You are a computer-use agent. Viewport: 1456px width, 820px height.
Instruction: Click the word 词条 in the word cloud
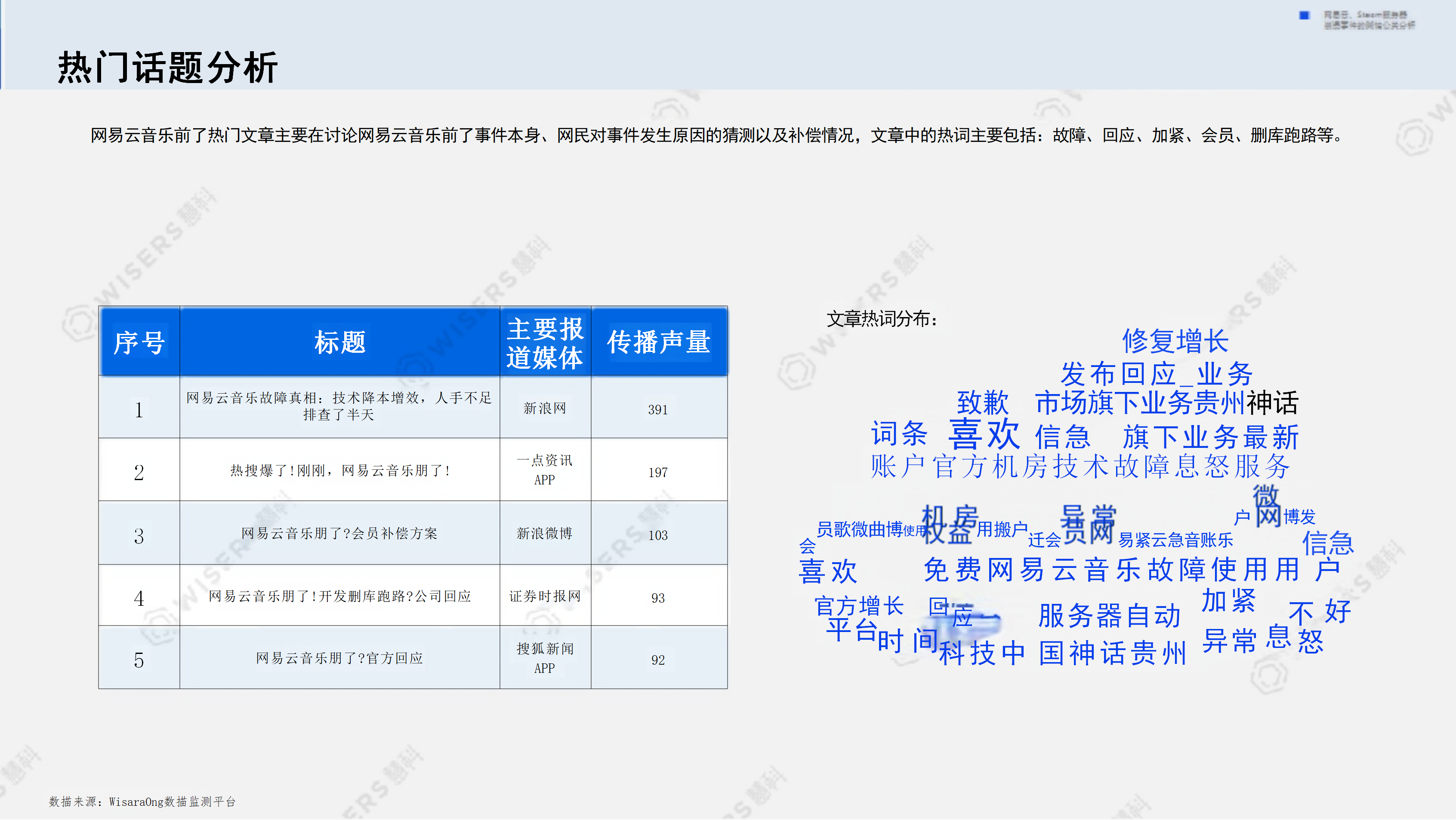pyautogui.click(x=899, y=434)
